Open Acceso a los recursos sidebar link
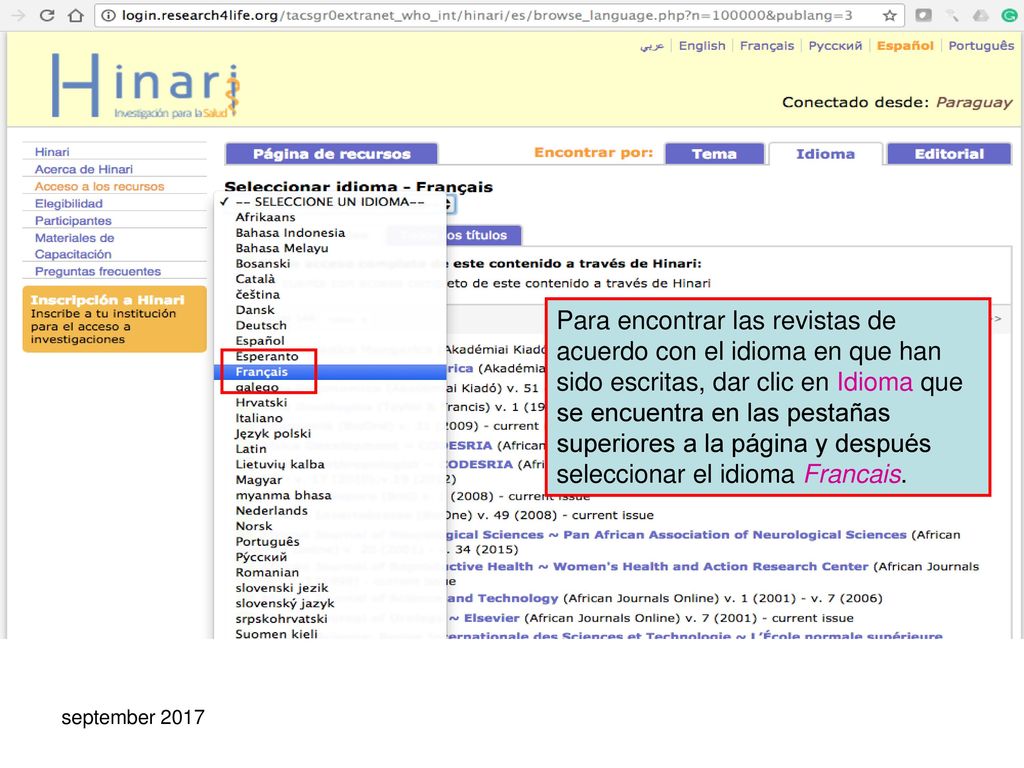 pos(99,186)
